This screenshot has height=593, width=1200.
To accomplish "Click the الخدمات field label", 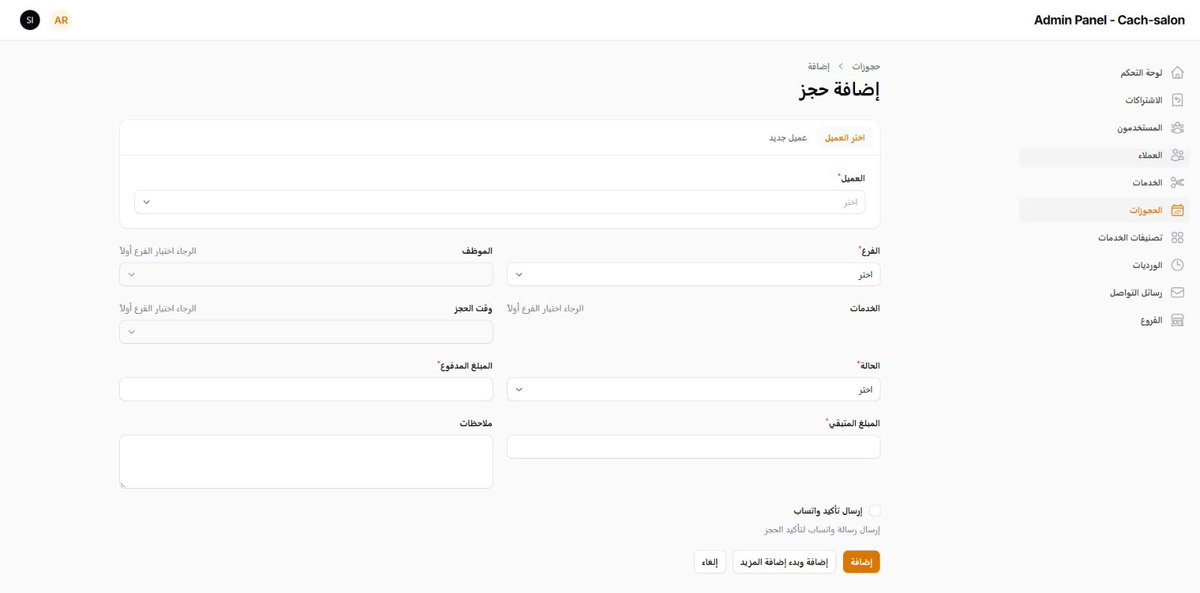I will tap(865, 308).
